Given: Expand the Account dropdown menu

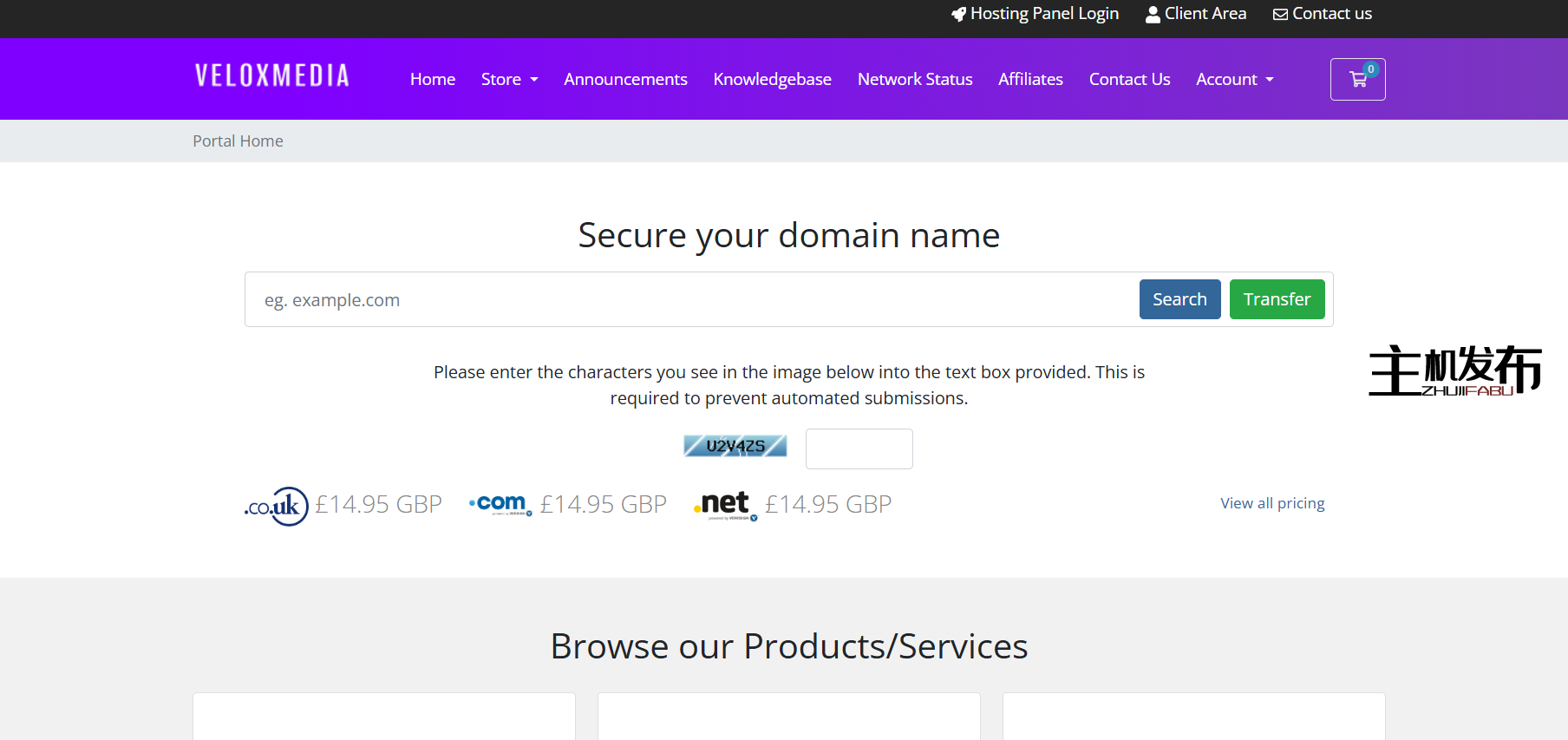Looking at the screenshot, I should pos(1234,80).
